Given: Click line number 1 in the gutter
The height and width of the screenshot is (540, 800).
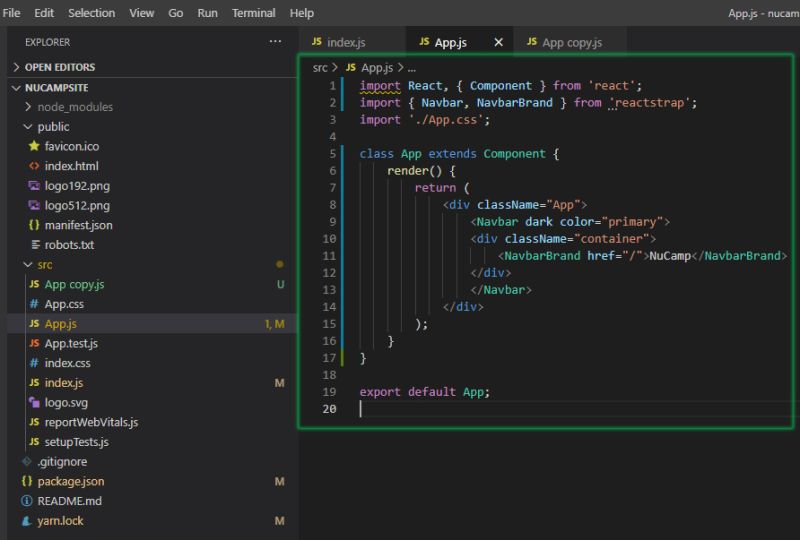Looking at the screenshot, I should click(332, 86).
